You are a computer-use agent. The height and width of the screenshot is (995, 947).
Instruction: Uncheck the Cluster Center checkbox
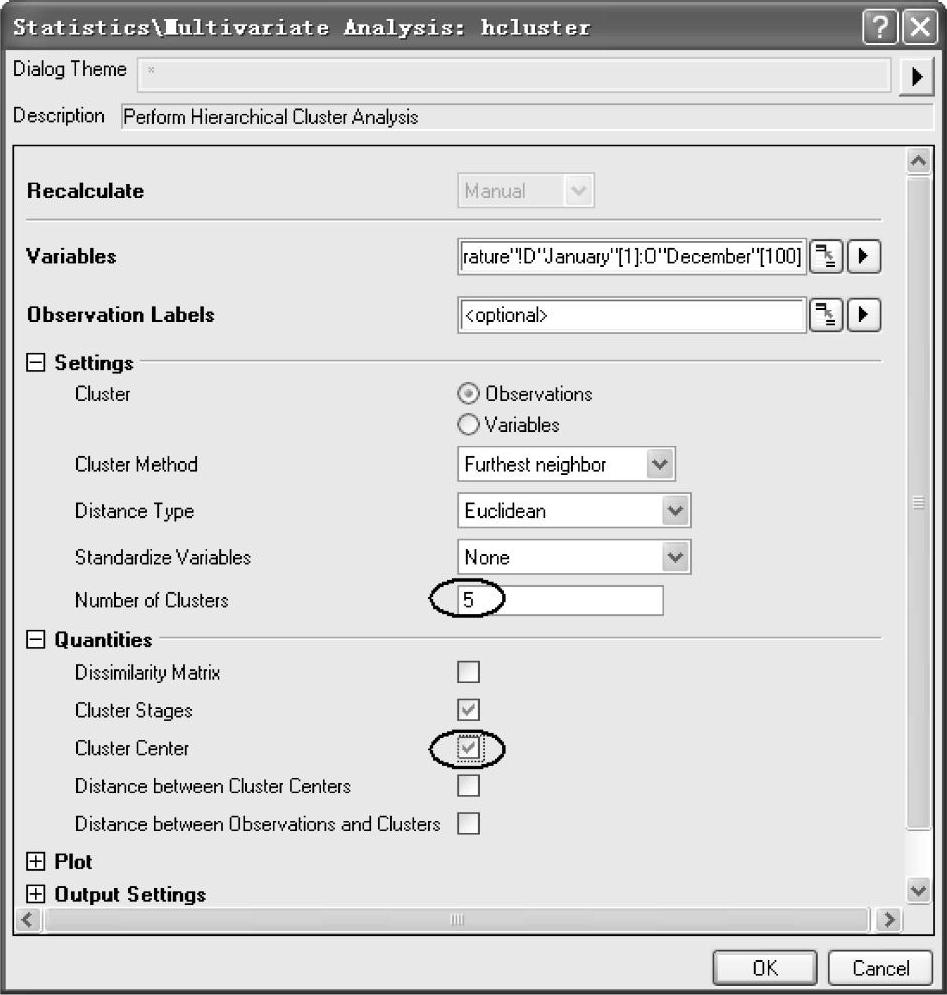pyautogui.click(x=468, y=748)
